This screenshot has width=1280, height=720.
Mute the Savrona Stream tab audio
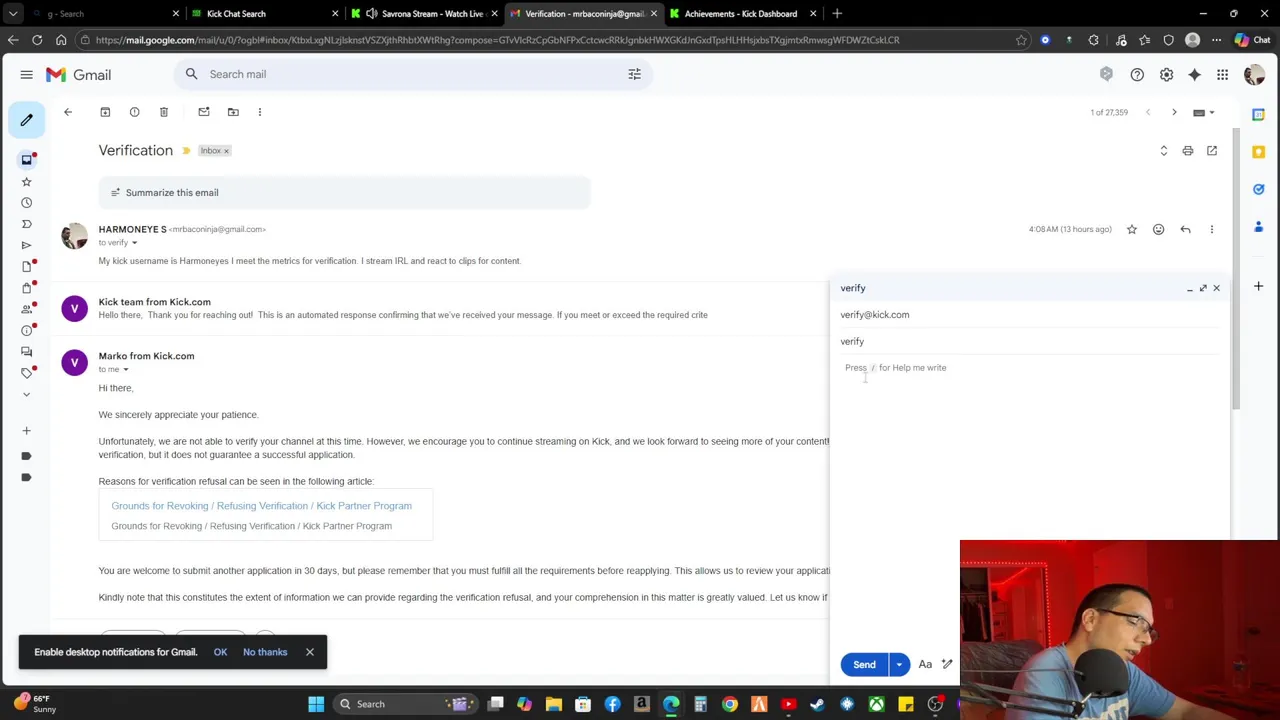pyautogui.click(x=372, y=14)
